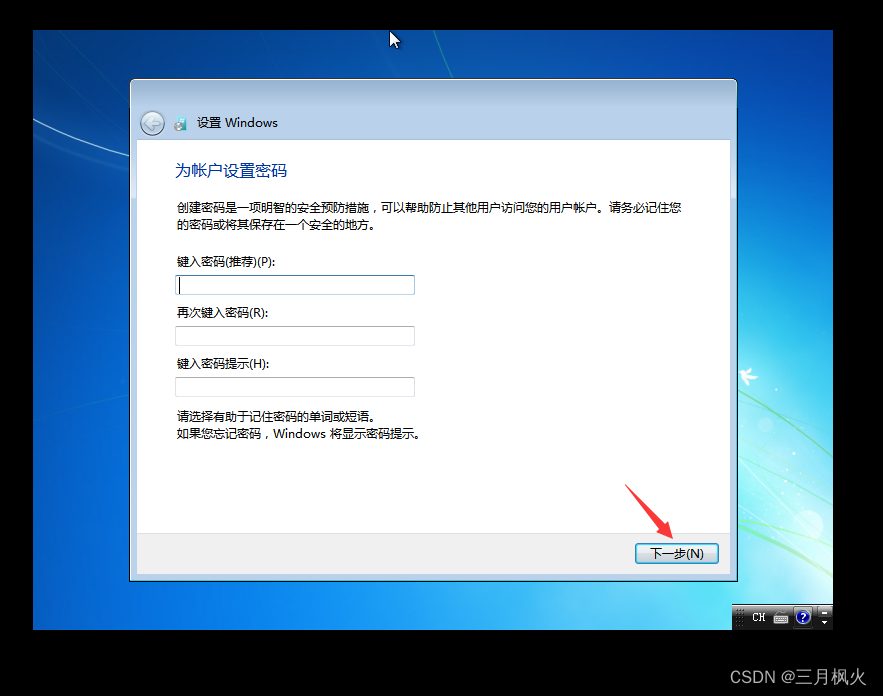Click the white bird on the desktop wallpaper
Viewport: 883px width, 696px height.
tap(748, 376)
